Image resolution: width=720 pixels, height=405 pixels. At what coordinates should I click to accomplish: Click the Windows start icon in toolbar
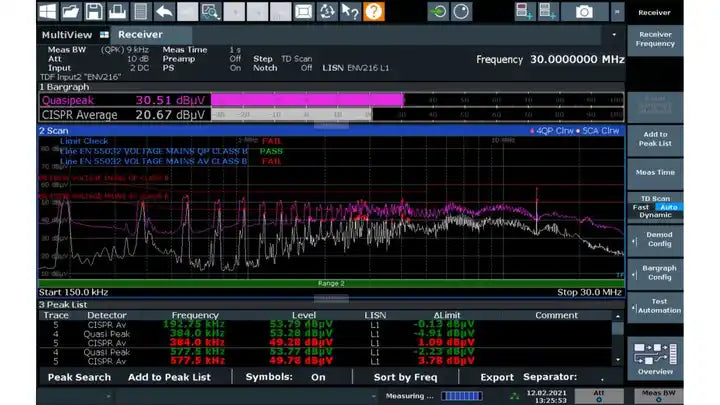coord(48,12)
